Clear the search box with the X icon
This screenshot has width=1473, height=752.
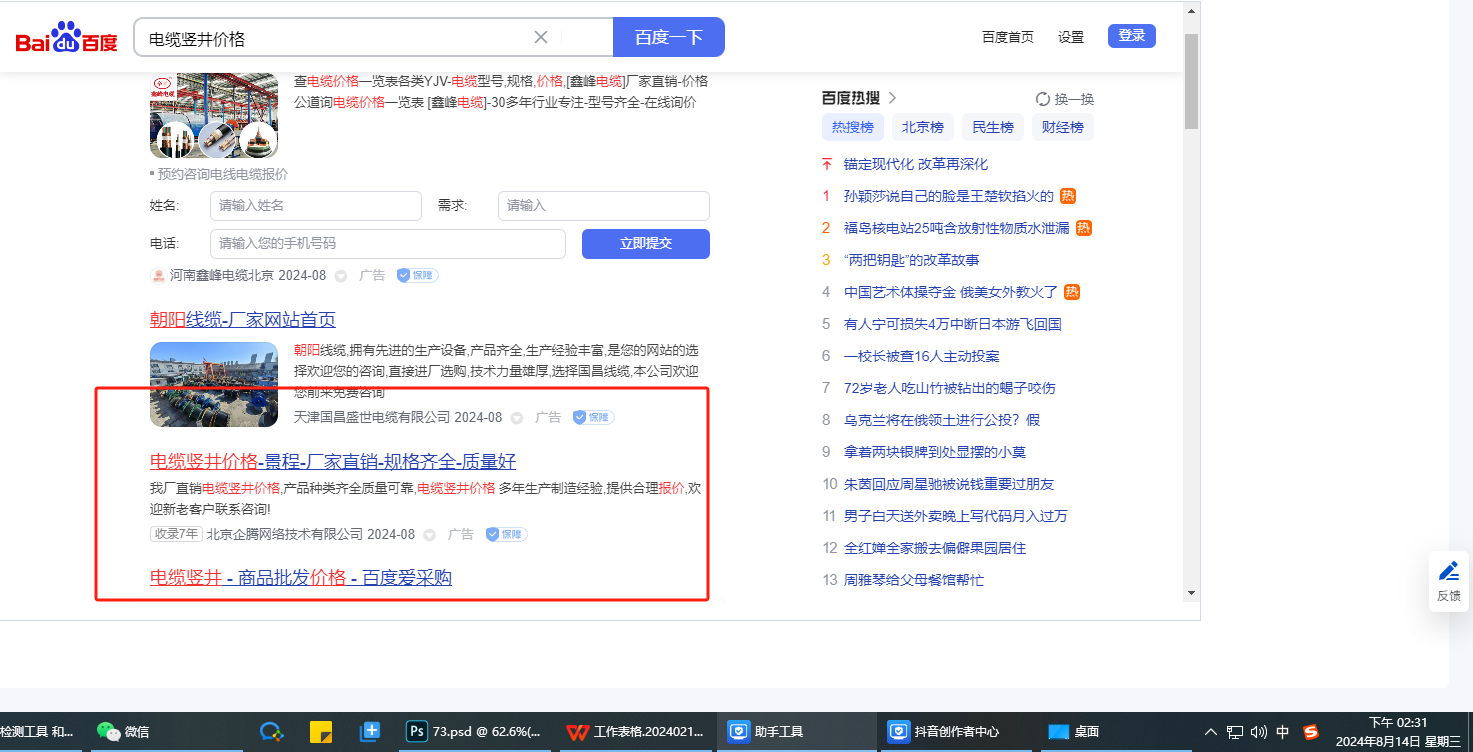pos(541,37)
